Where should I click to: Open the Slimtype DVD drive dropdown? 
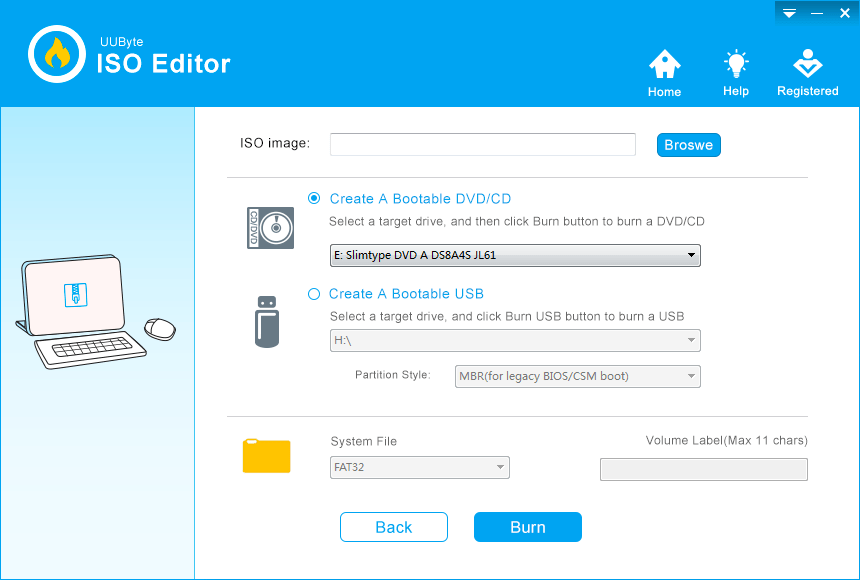pyautogui.click(x=515, y=255)
